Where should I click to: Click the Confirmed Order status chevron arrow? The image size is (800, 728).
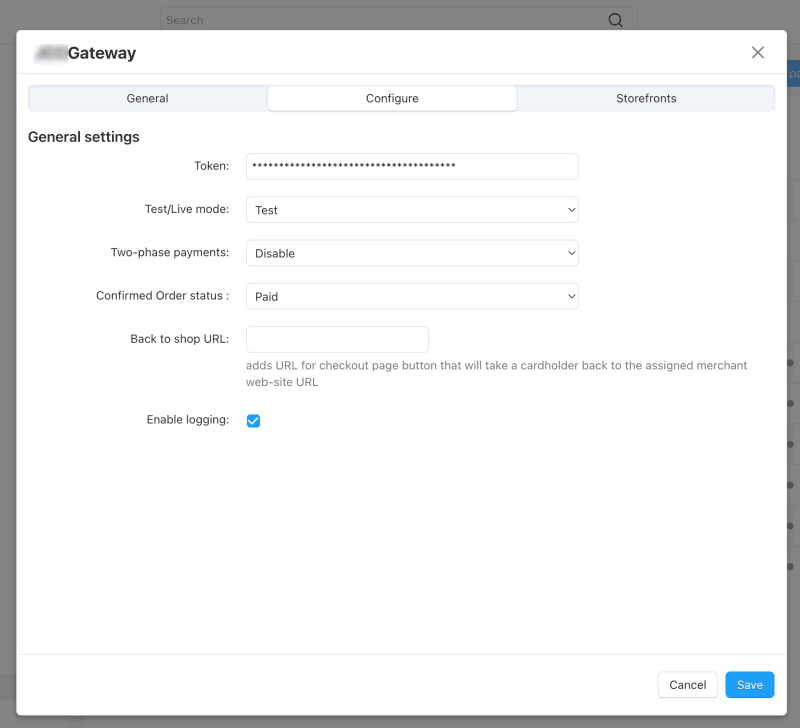pos(571,296)
